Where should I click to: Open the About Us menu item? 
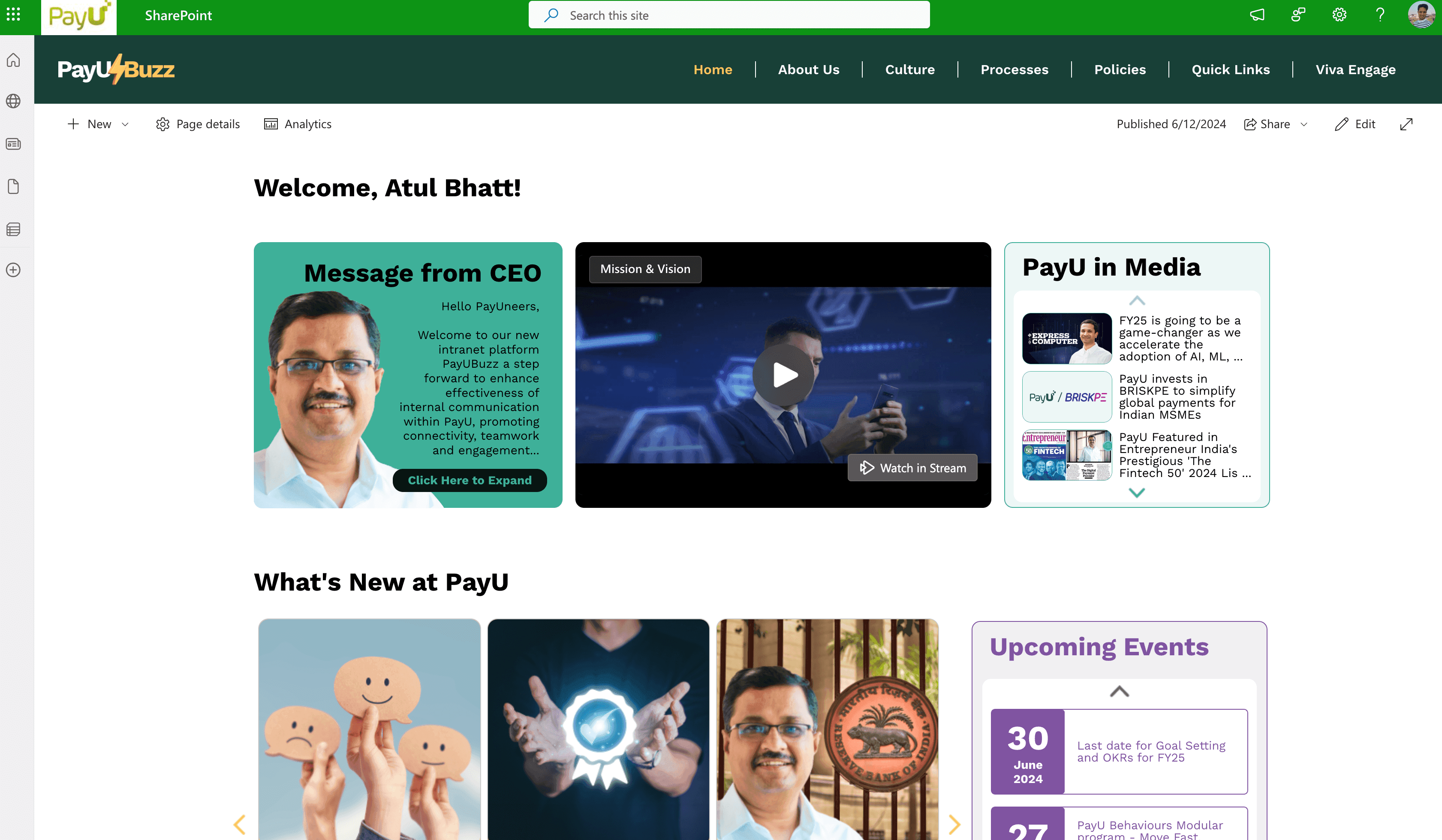click(x=808, y=69)
